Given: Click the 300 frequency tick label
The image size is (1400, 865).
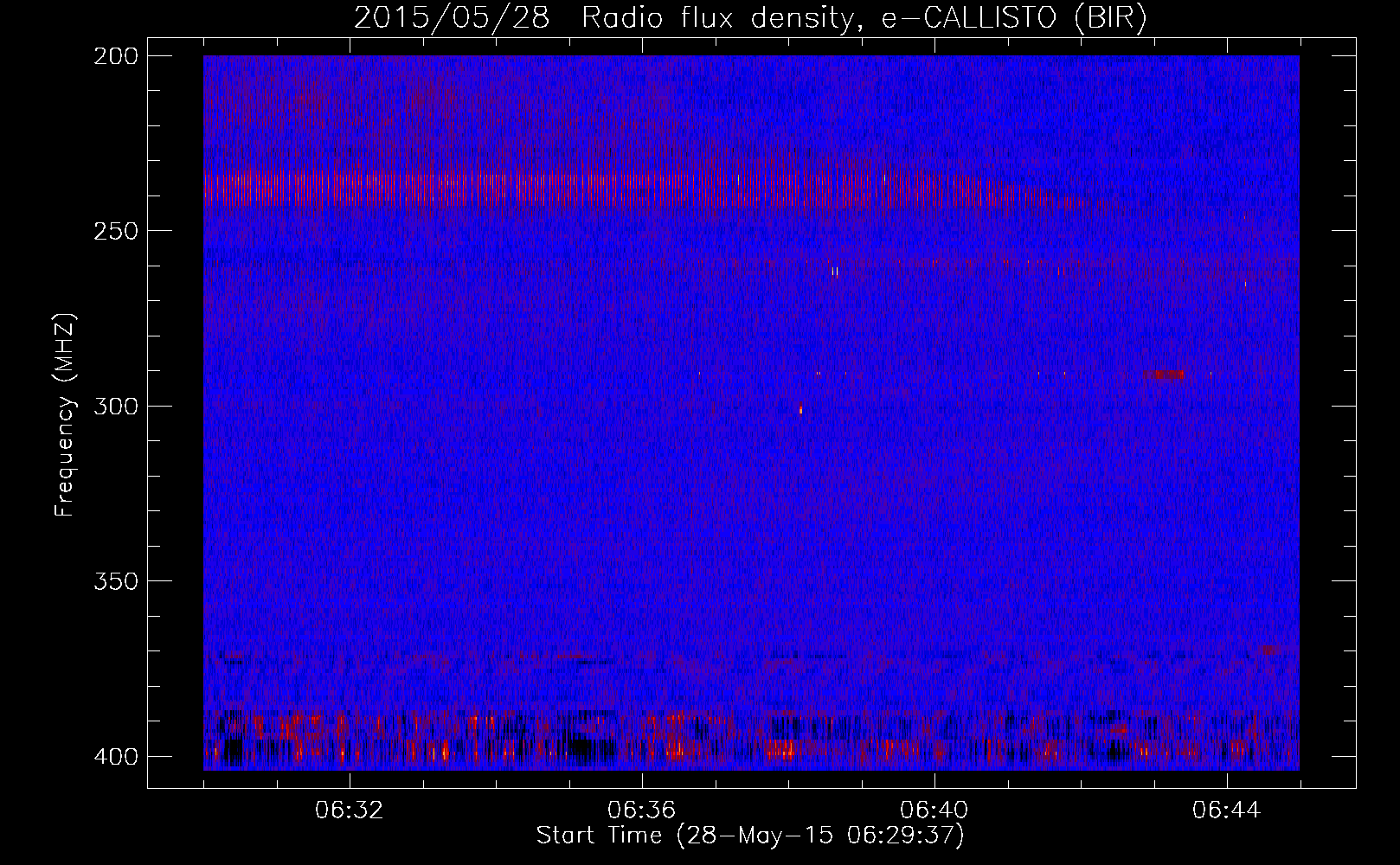Looking at the screenshot, I should tap(115, 406).
